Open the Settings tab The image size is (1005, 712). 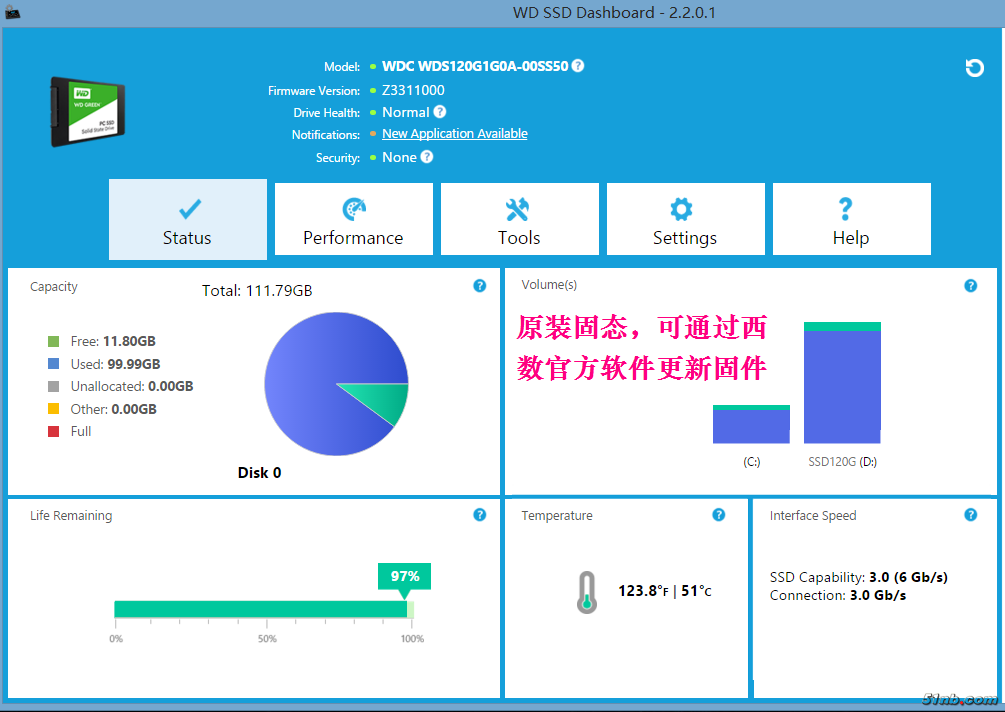[x=685, y=220]
